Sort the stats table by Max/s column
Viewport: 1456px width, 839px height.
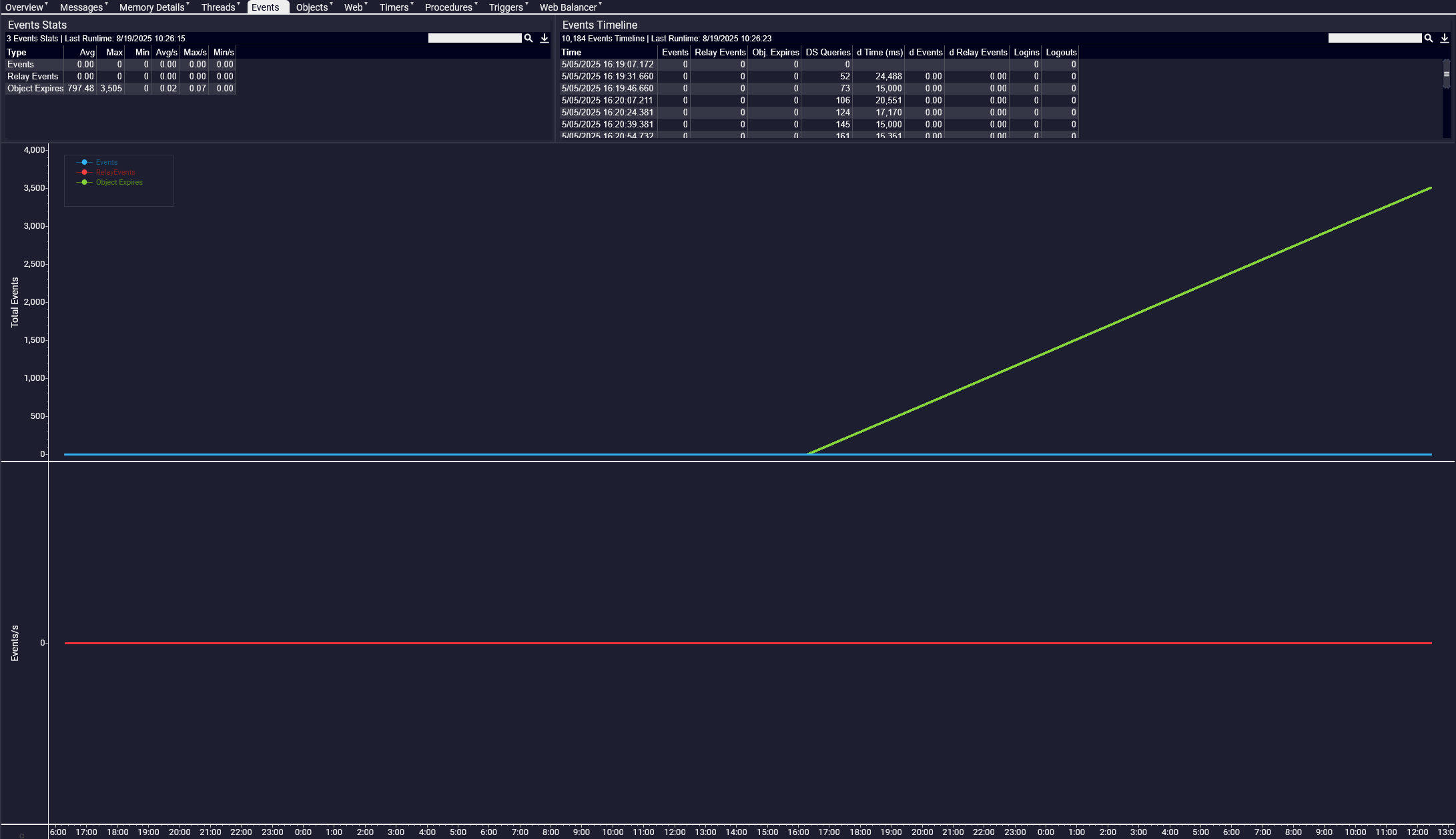pos(195,52)
